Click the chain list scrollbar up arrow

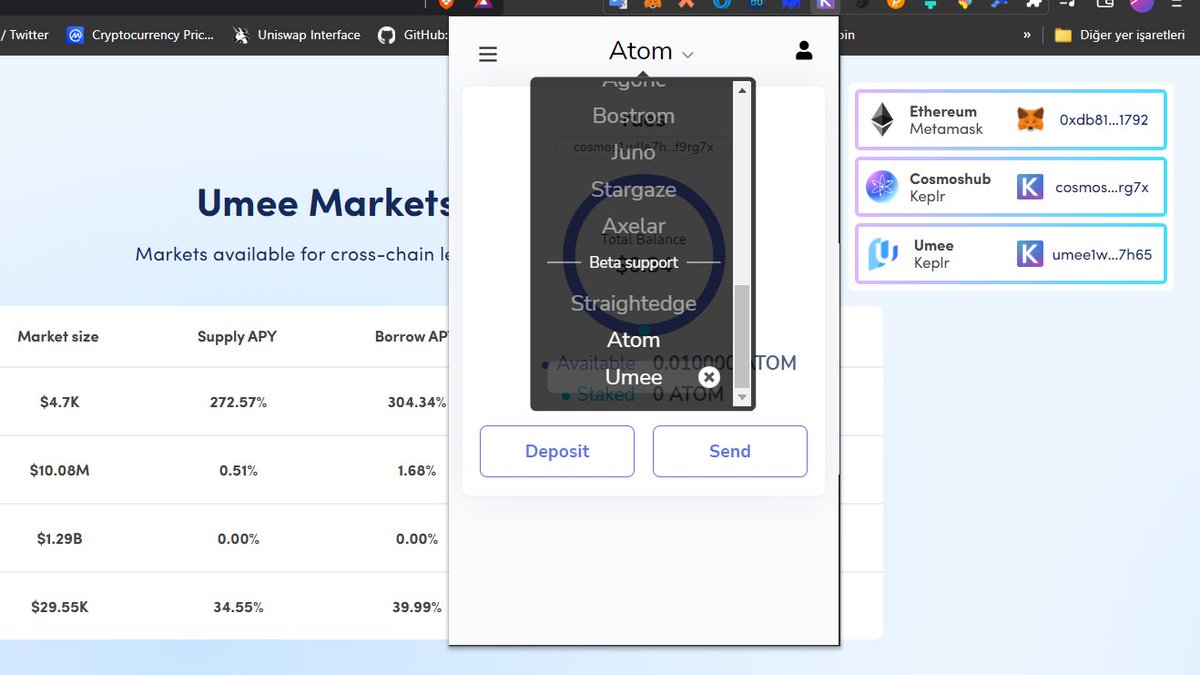(741, 91)
